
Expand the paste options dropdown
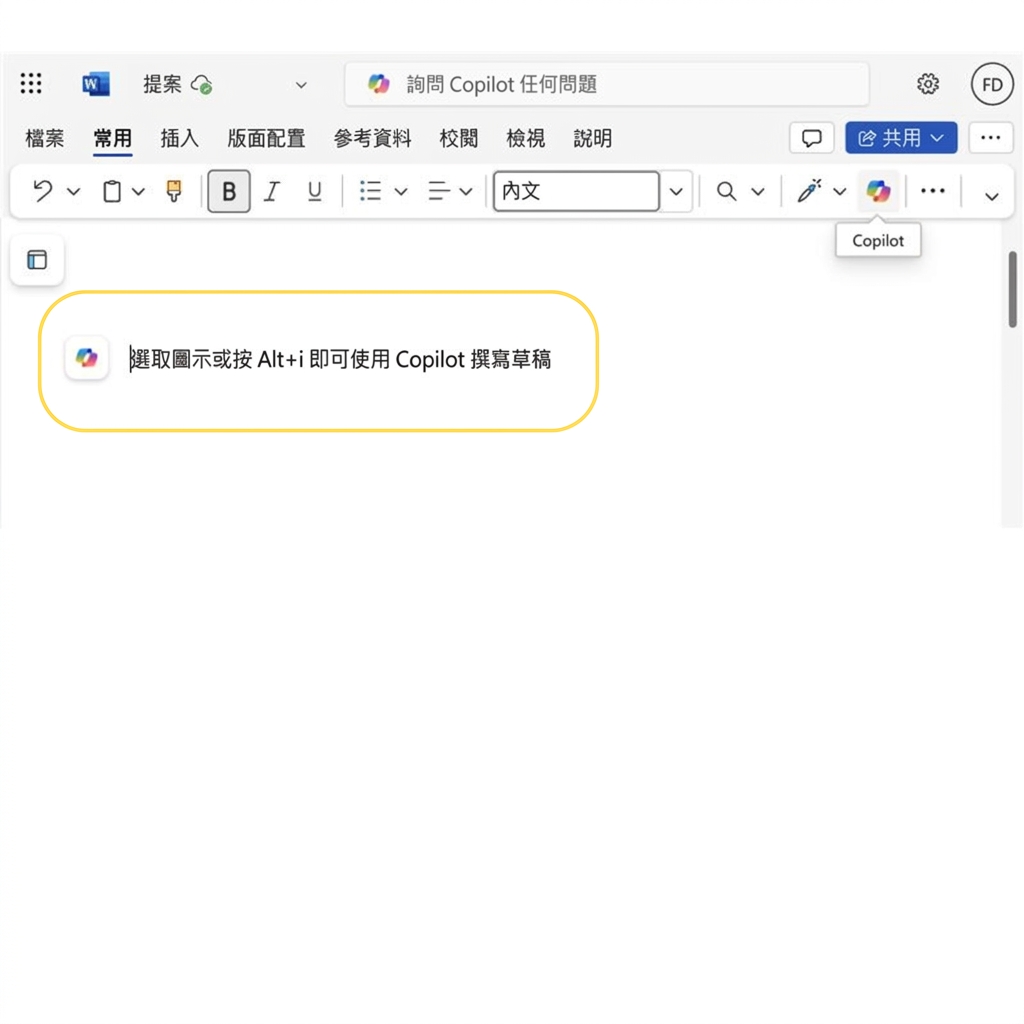138,191
